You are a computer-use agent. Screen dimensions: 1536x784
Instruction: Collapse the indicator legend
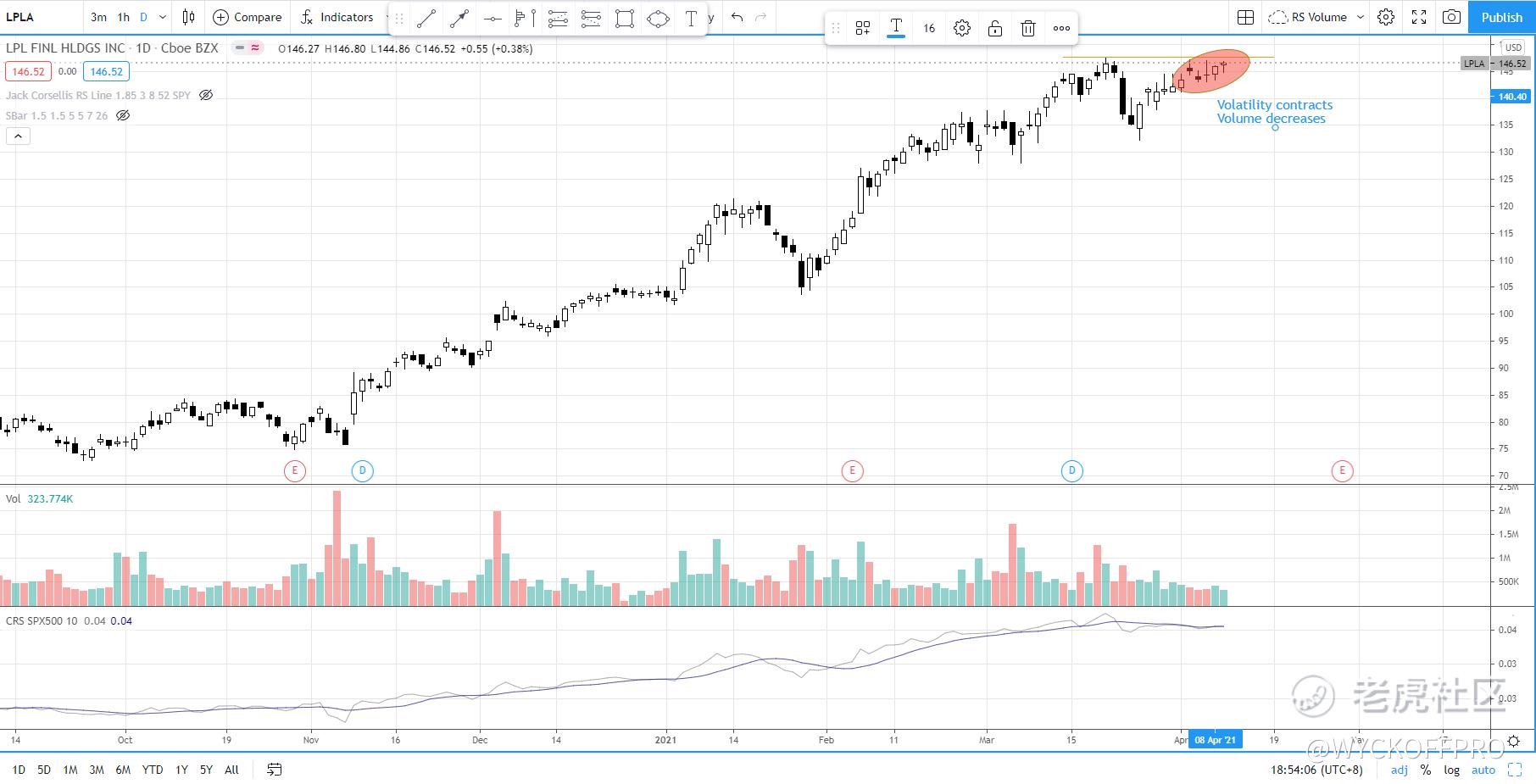pos(18,136)
